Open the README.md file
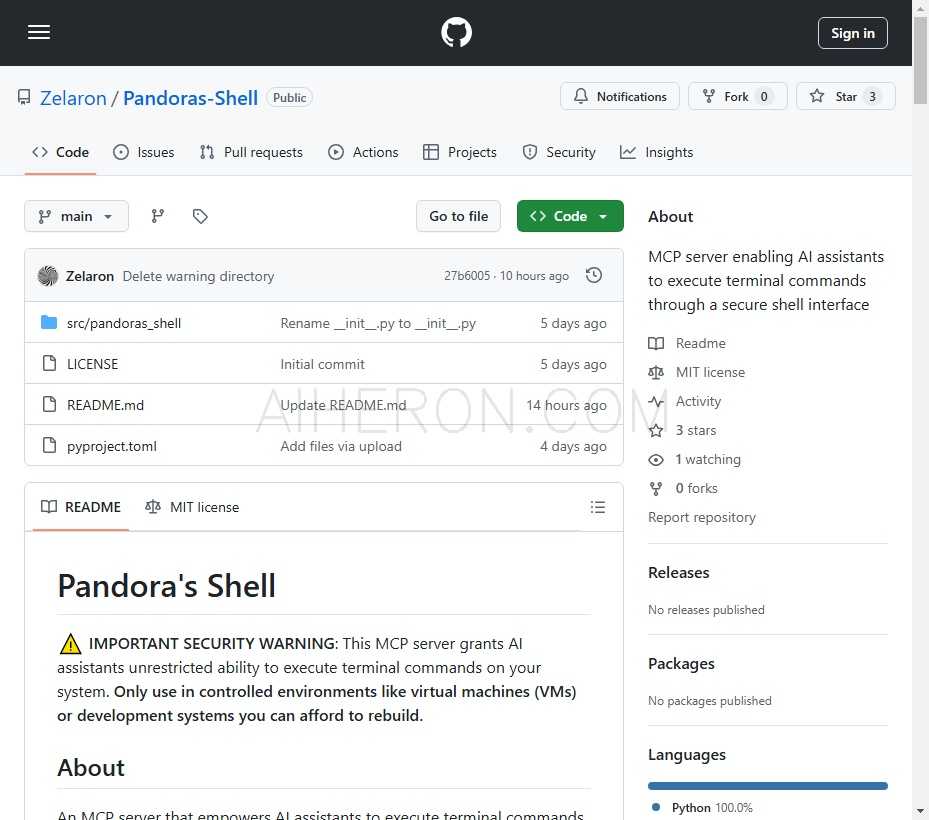The image size is (929, 820). coord(105,405)
